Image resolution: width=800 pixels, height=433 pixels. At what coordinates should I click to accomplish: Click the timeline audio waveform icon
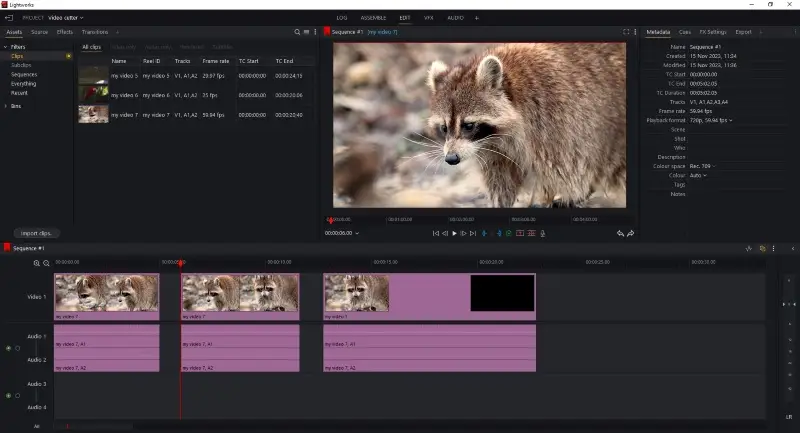(x=748, y=248)
